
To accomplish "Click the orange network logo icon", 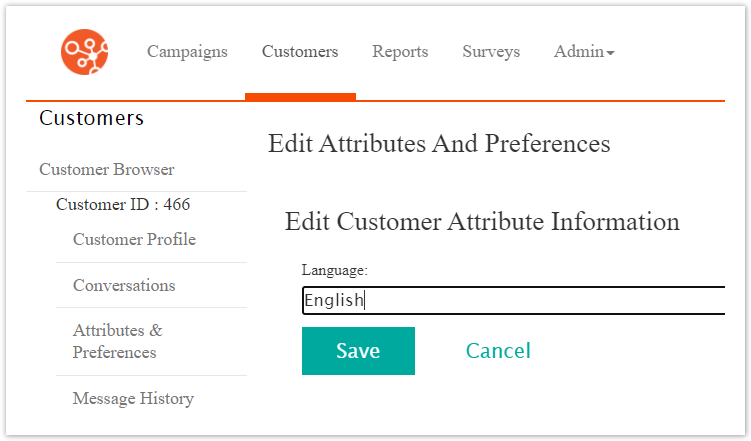I will click(x=84, y=52).
